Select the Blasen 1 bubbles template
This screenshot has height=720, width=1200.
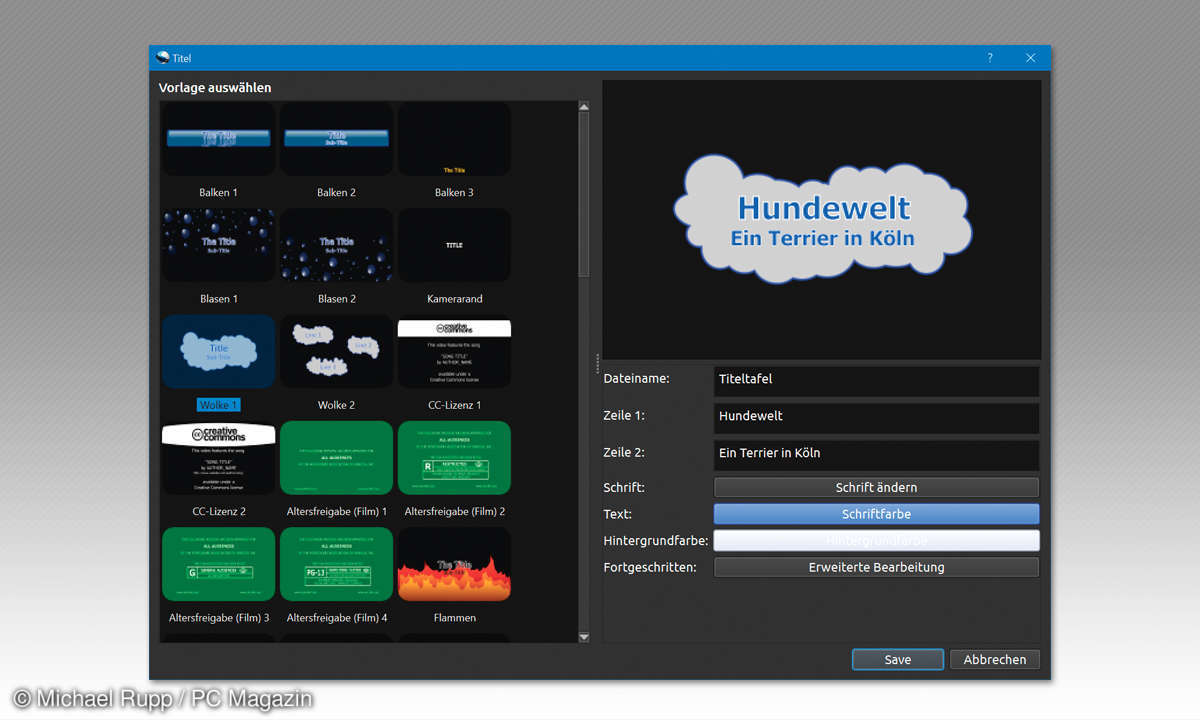pos(218,245)
